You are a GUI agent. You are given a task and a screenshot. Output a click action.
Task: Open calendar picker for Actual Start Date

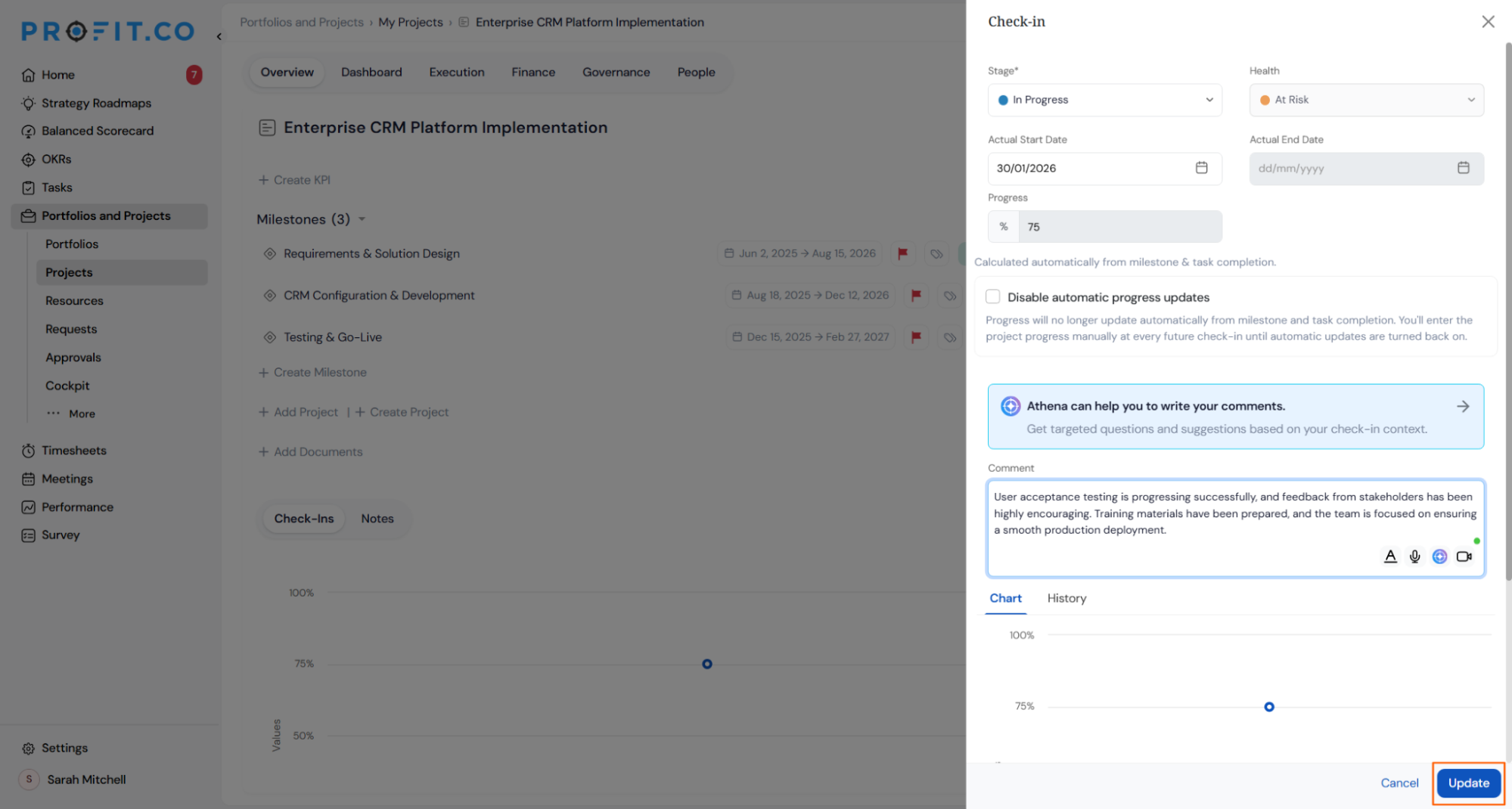pos(1201,168)
